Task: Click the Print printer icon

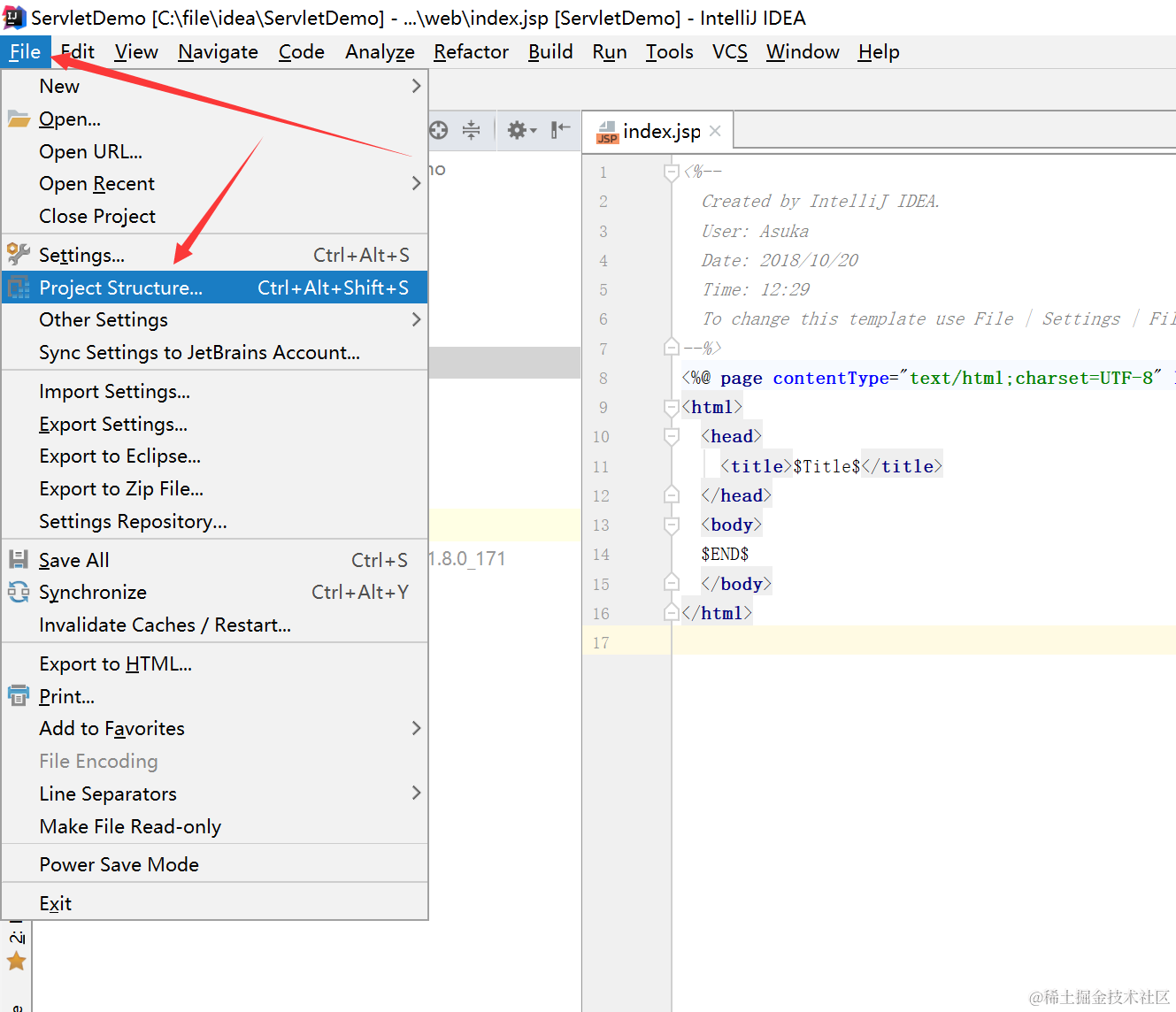Action: click(x=19, y=696)
